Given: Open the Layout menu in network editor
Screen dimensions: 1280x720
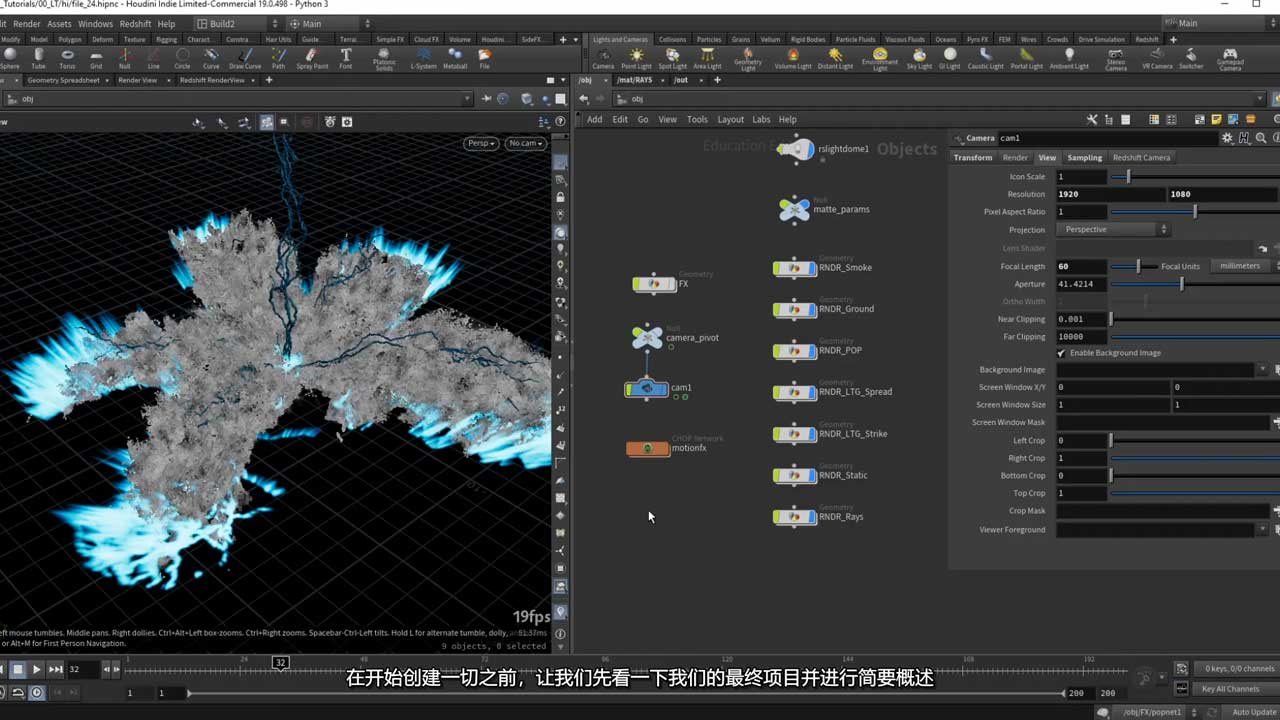Looking at the screenshot, I should [730, 119].
